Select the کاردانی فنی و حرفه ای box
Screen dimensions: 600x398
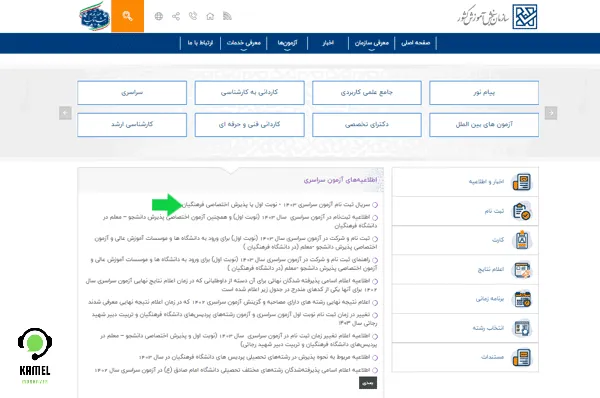[x=249, y=125]
